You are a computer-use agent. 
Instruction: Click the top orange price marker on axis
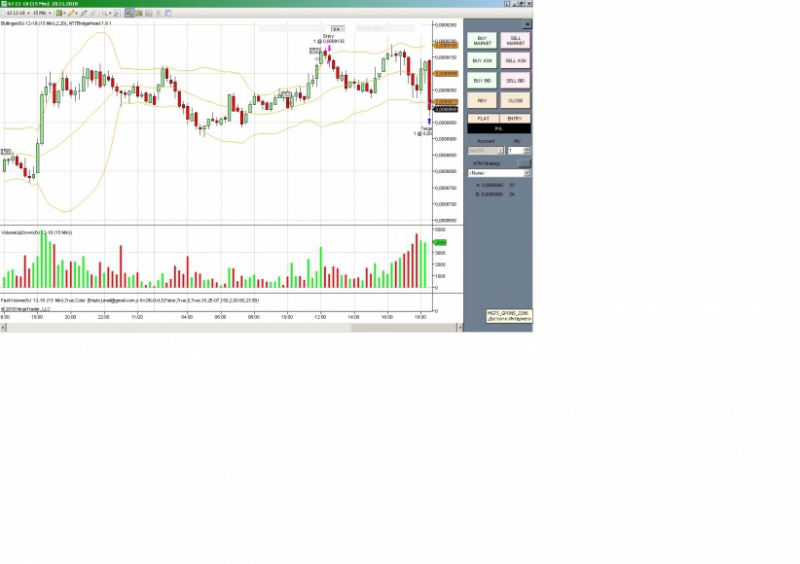(x=446, y=45)
